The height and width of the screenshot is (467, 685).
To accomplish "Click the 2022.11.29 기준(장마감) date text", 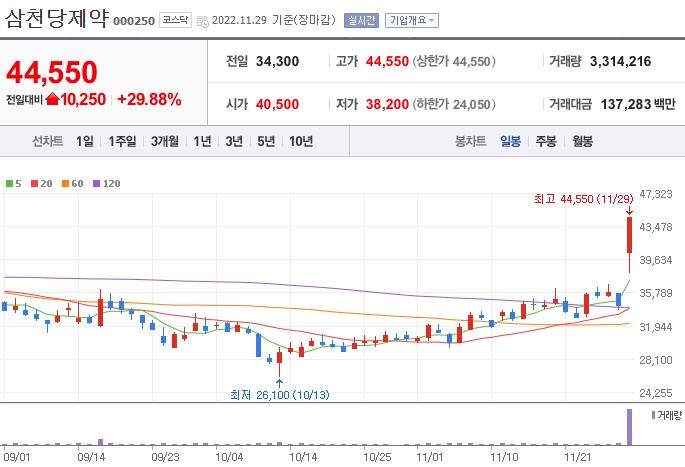I will point(274,20).
